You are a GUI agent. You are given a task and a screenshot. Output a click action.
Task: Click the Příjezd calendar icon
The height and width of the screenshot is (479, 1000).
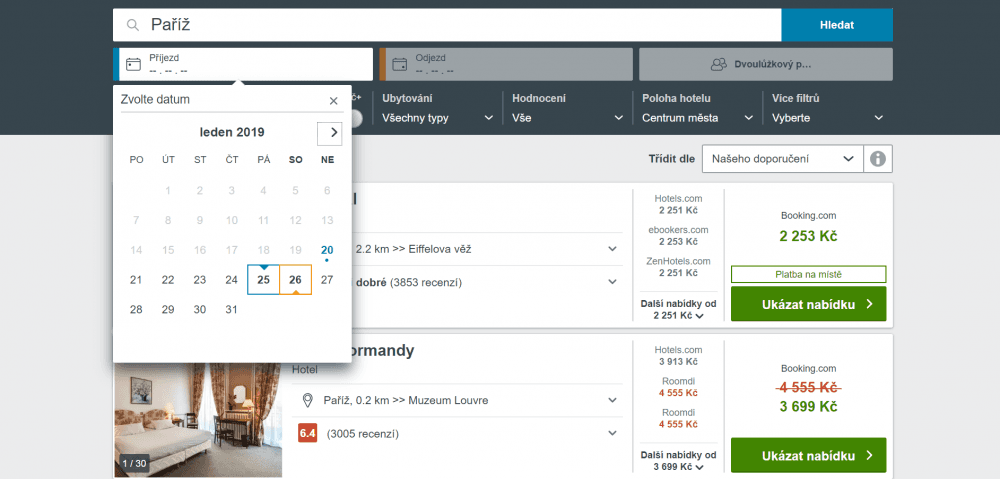(x=133, y=64)
